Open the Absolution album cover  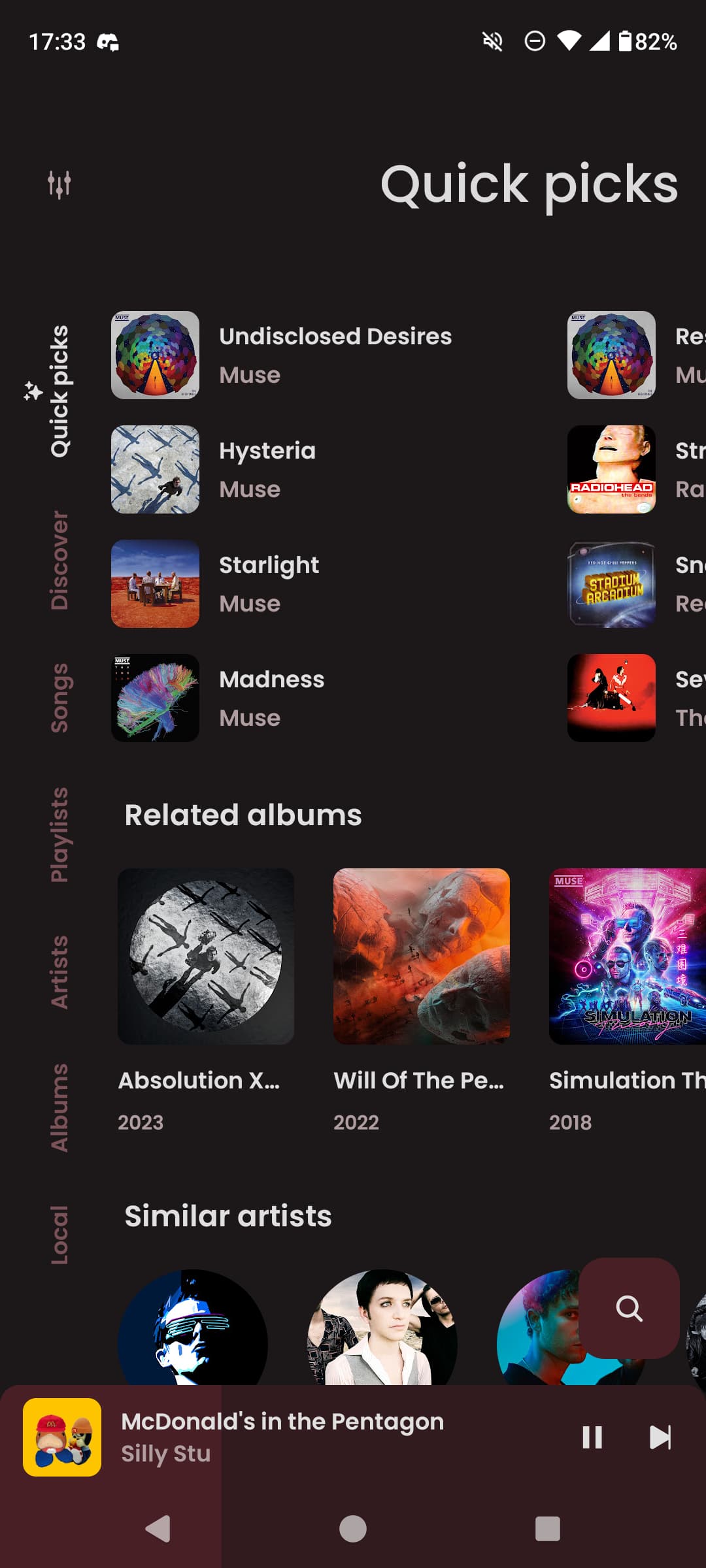coord(206,956)
